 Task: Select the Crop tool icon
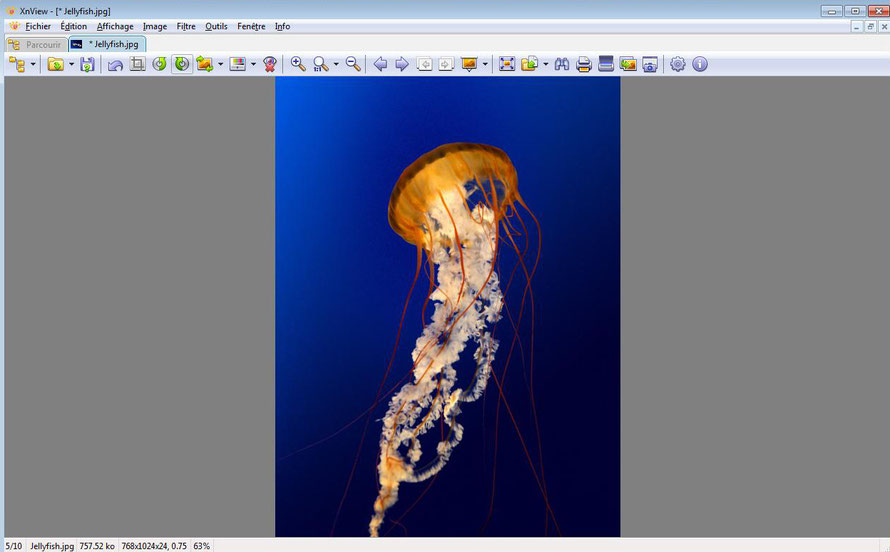point(137,64)
